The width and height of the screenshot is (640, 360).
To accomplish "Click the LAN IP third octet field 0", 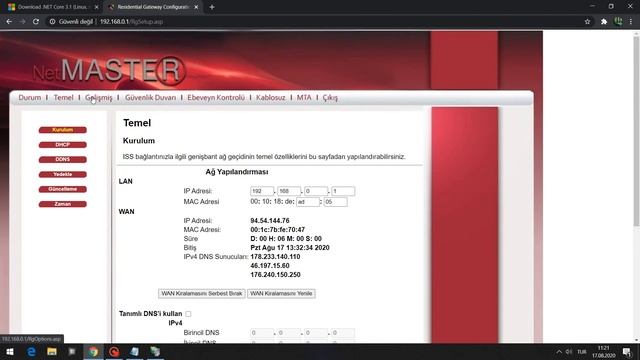I will (x=316, y=191).
